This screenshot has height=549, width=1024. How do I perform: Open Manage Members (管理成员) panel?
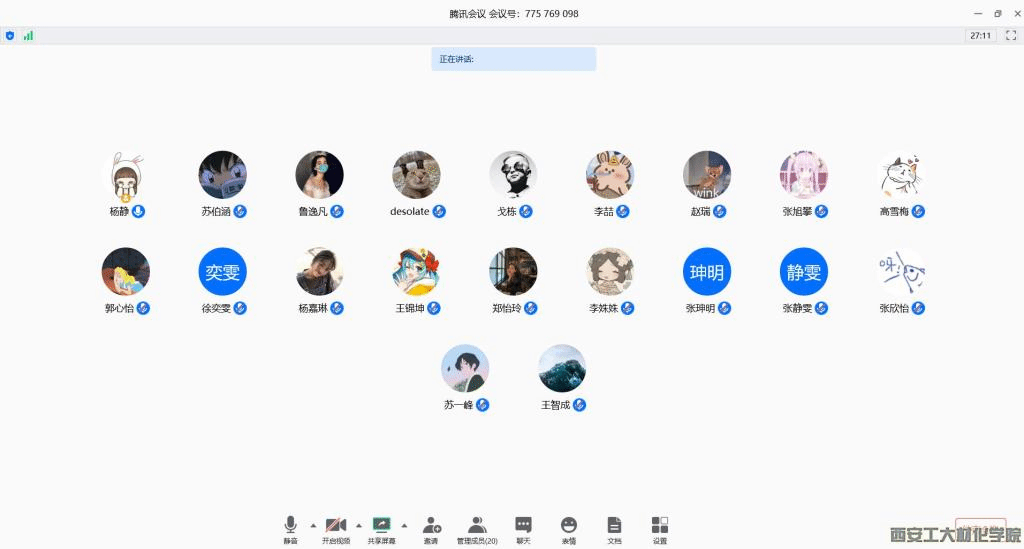click(477, 527)
